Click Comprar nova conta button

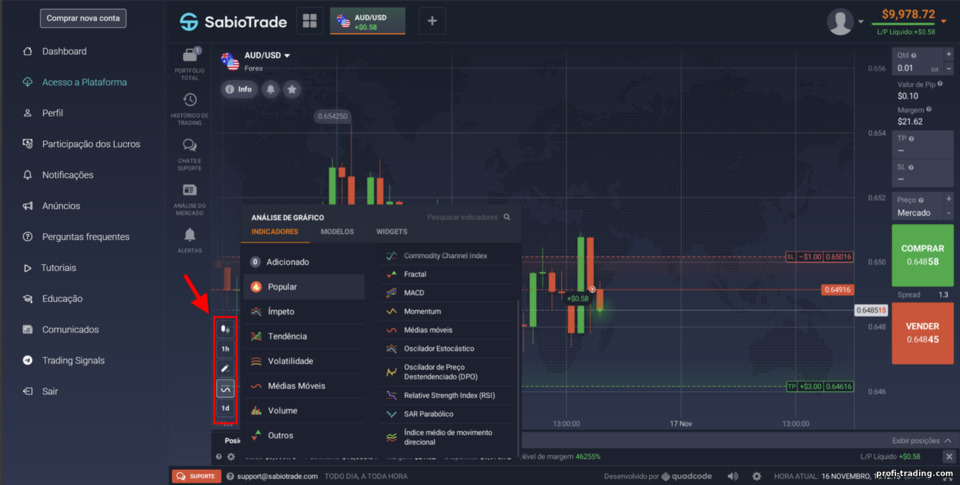[x=83, y=18]
